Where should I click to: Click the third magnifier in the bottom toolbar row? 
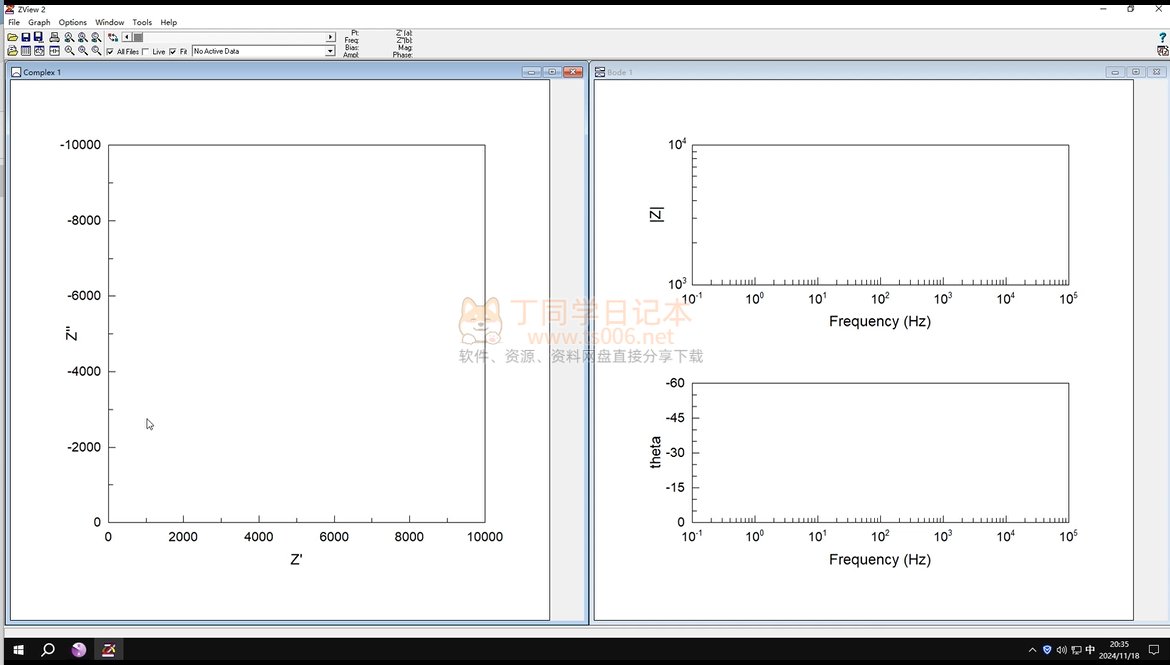96,51
